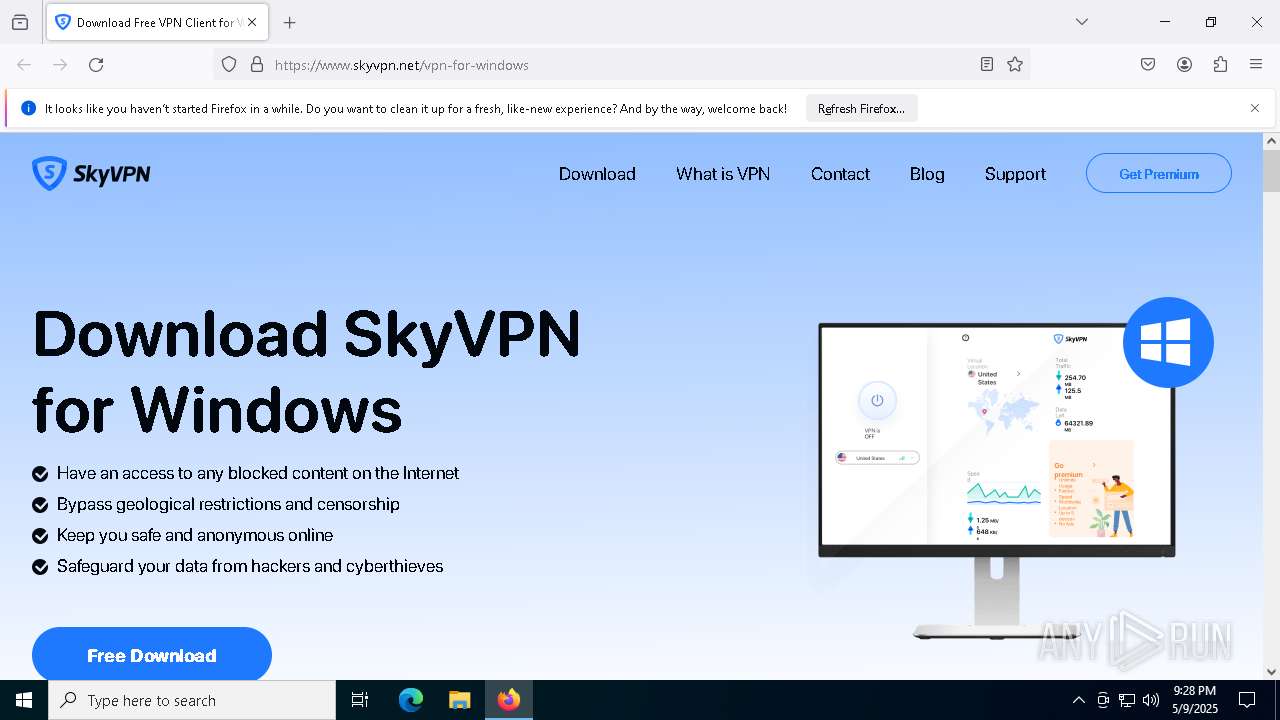The image size is (1280, 720).
Task: Open Task View on taskbar
Action: coord(360,700)
